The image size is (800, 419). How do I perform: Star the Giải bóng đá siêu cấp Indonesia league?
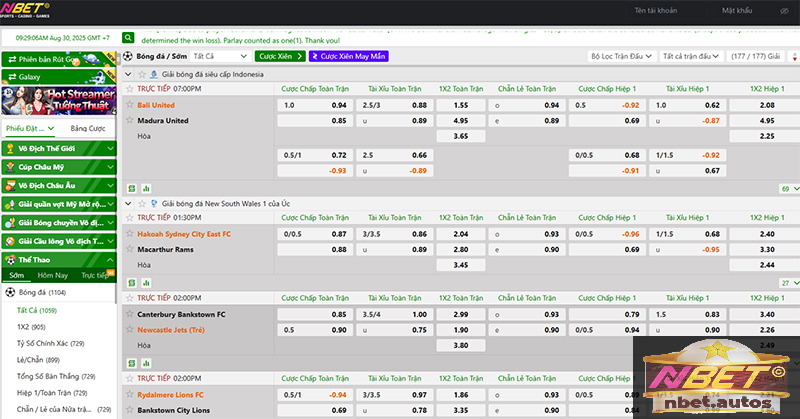click(x=140, y=74)
